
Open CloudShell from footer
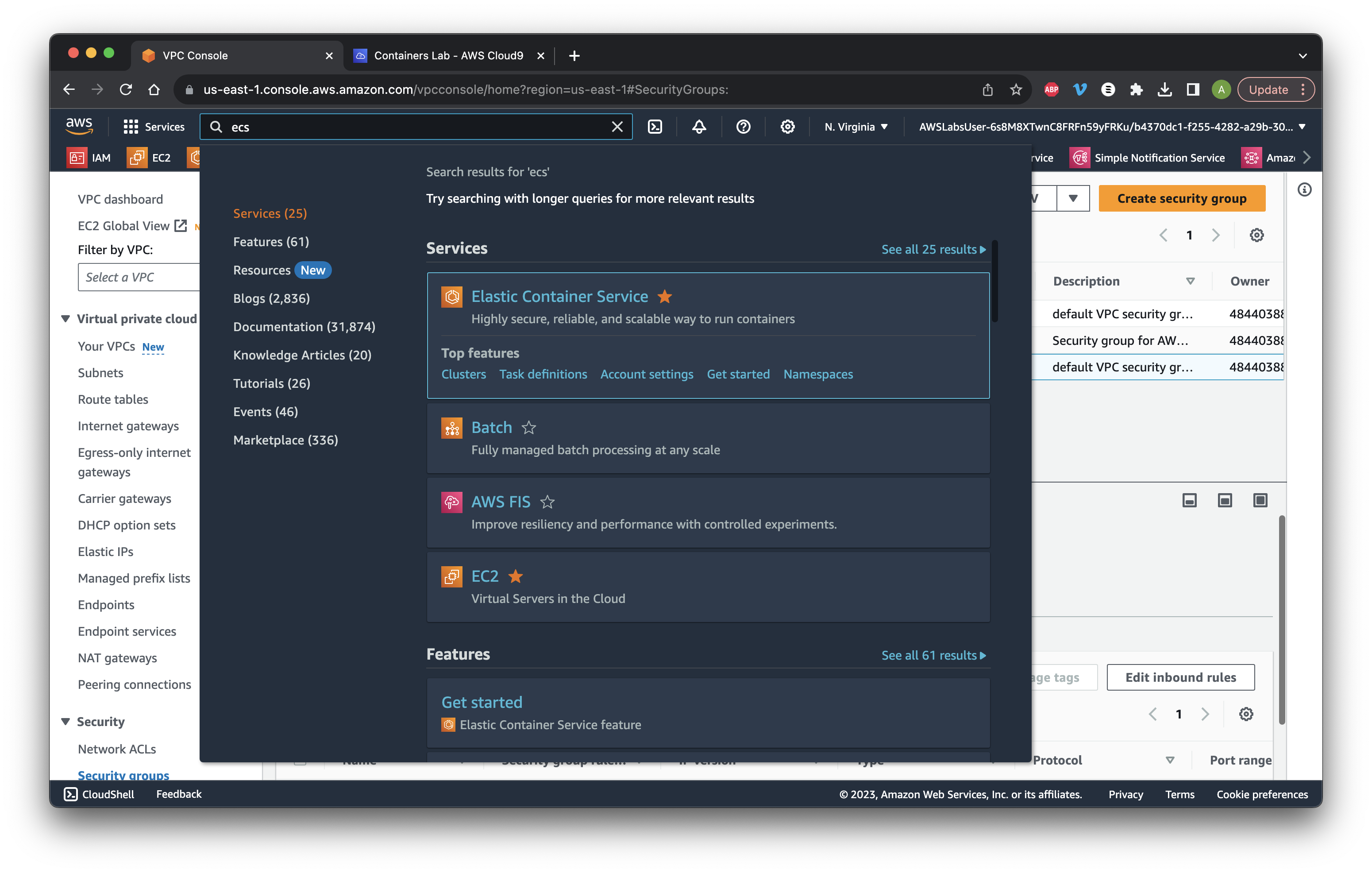[x=99, y=794]
